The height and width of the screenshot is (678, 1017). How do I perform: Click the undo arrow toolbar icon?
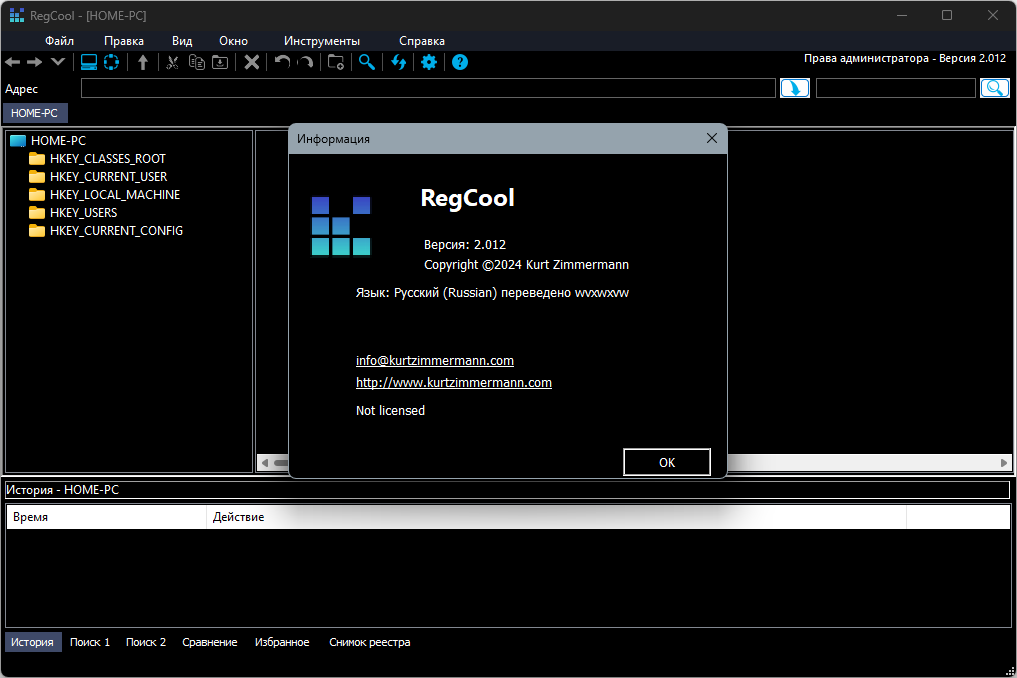(x=282, y=62)
